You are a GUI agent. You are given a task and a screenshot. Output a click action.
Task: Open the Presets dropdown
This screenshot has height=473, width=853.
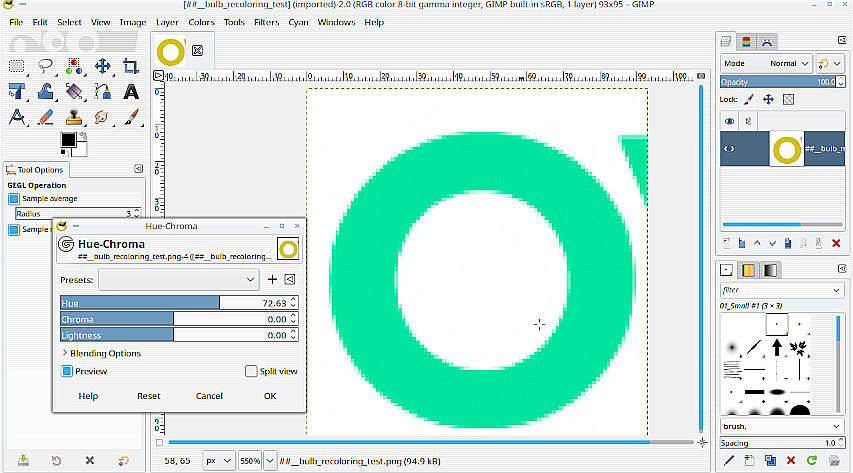coord(178,279)
